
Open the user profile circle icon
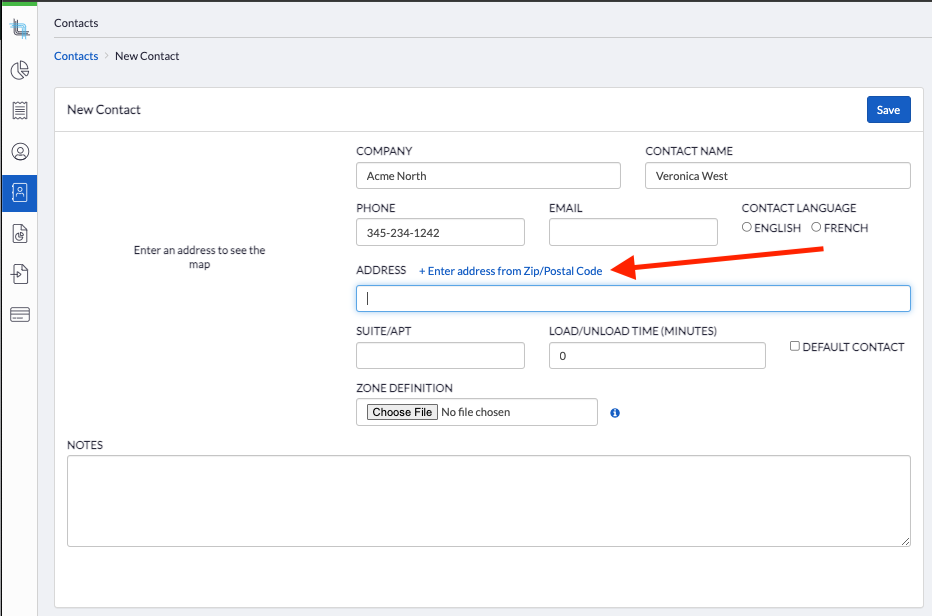click(20, 152)
